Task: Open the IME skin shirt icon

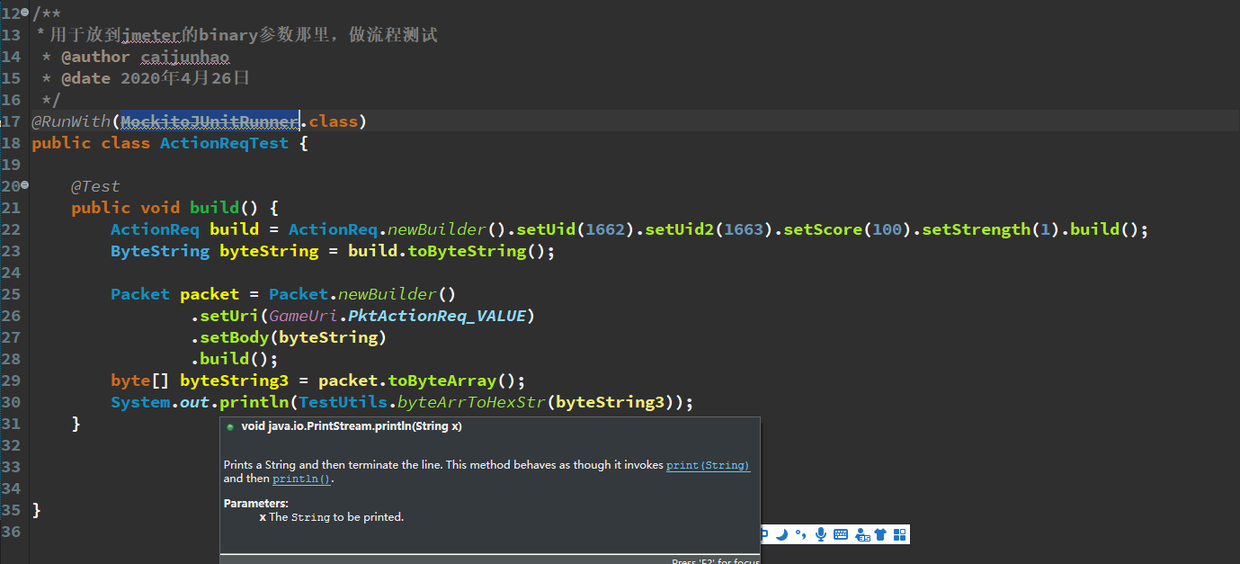Action: tap(880, 534)
